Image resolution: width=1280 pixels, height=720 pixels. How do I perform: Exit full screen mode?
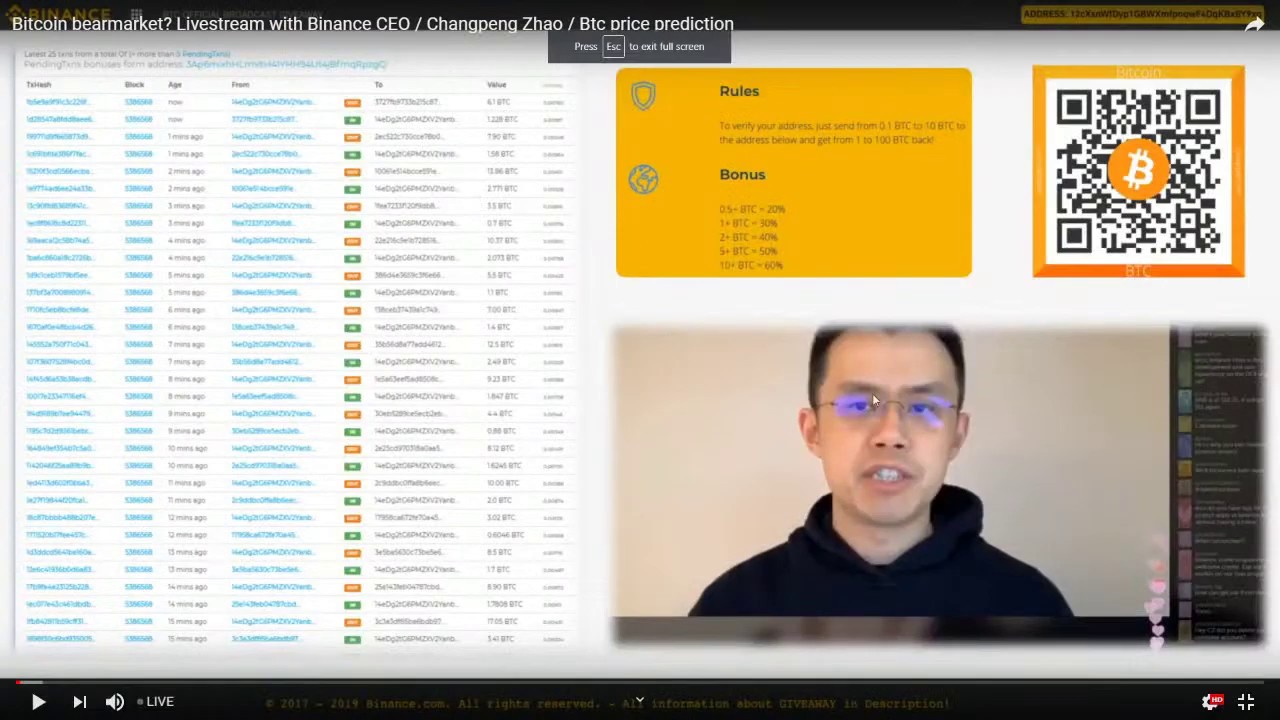[1246, 702]
